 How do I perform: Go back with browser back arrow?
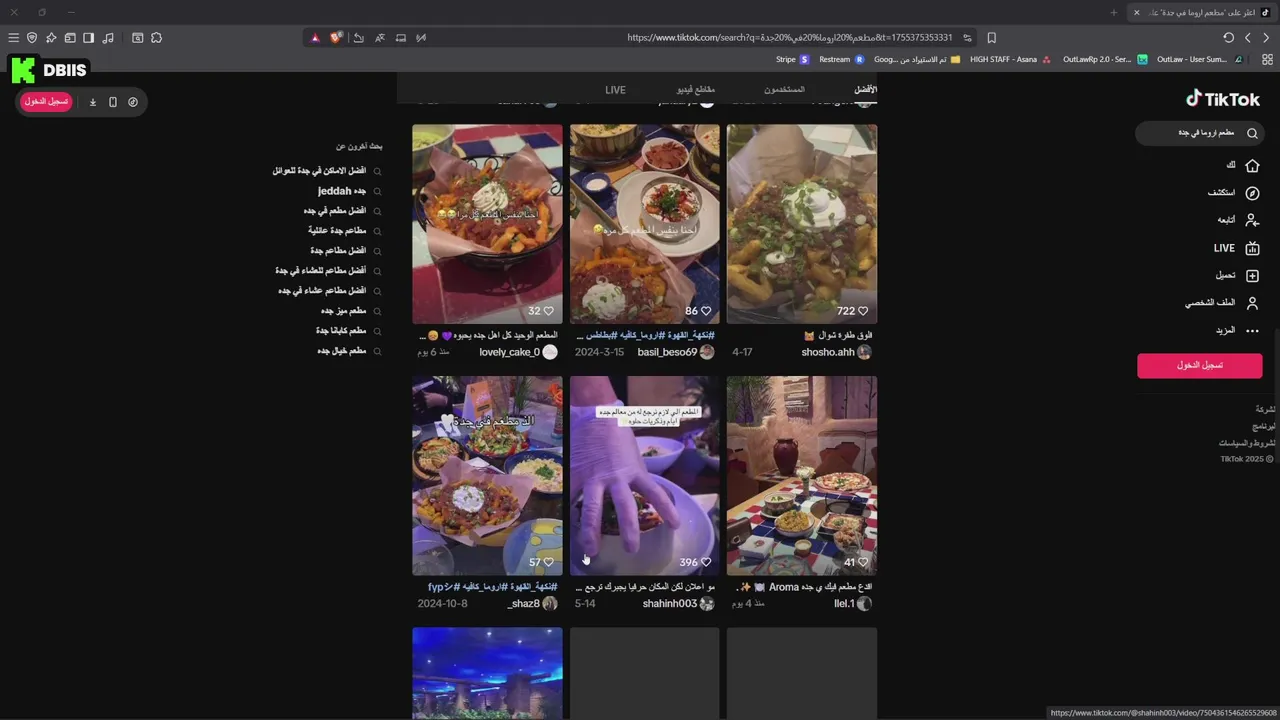pyautogui.click(x=1266, y=38)
